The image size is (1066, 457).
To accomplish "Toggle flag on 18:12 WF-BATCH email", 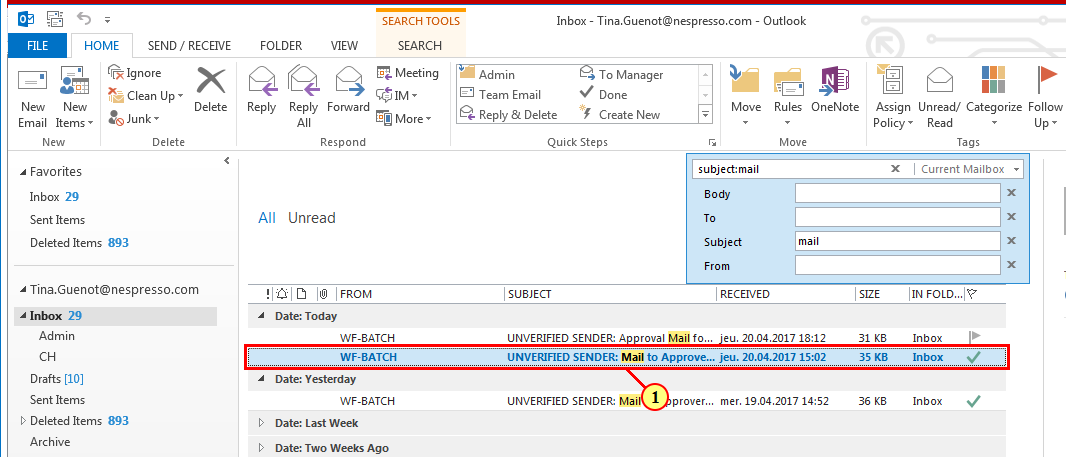I will (x=974, y=337).
